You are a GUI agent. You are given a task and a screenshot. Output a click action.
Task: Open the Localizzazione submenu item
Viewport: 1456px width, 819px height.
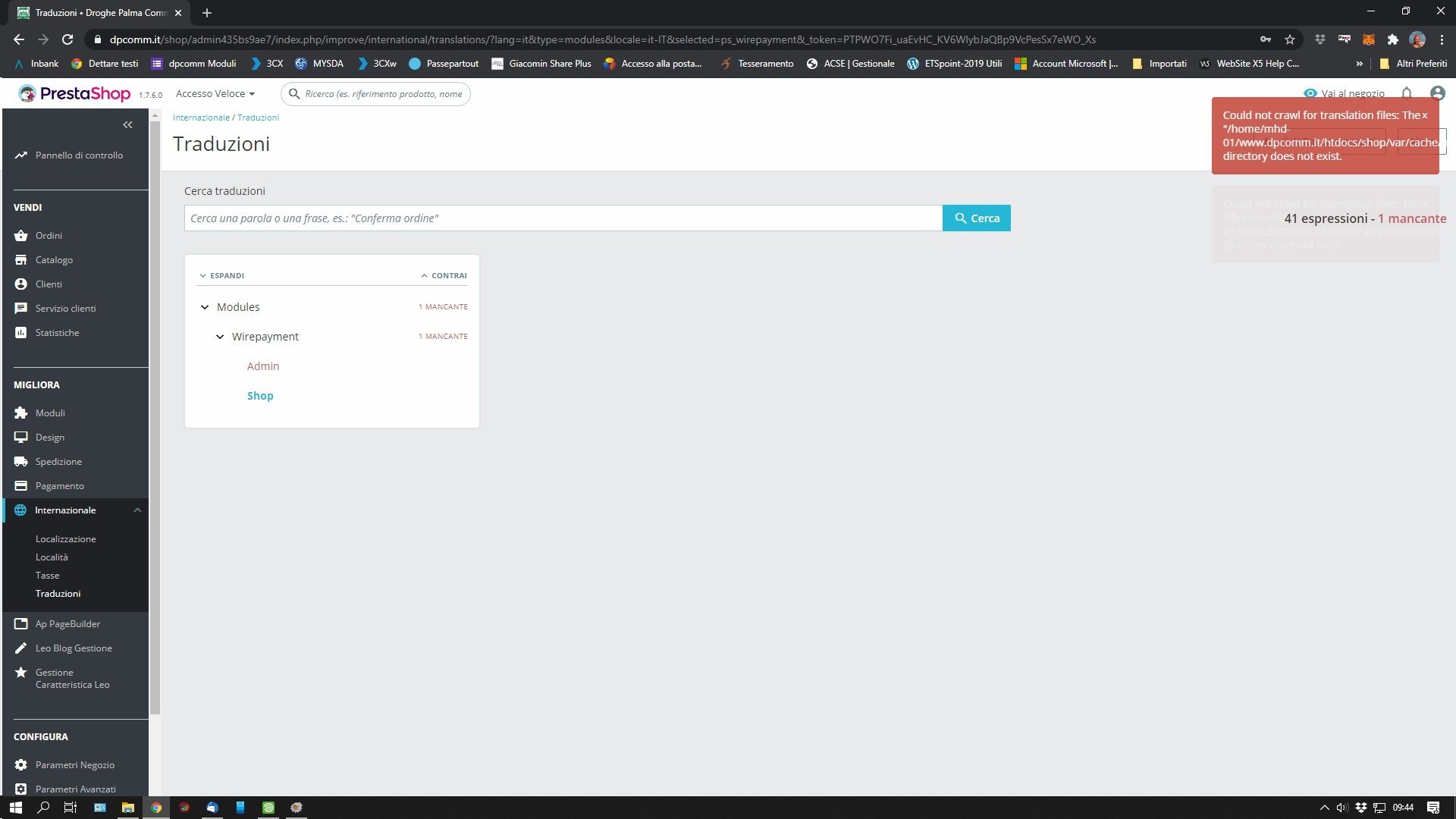pyautogui.click(x=65, y=539)
